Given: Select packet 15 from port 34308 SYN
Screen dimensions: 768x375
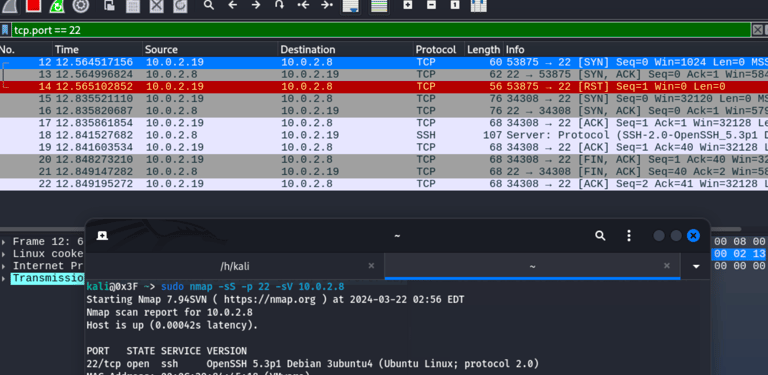Looking at the screenshot, I should 384,99.
